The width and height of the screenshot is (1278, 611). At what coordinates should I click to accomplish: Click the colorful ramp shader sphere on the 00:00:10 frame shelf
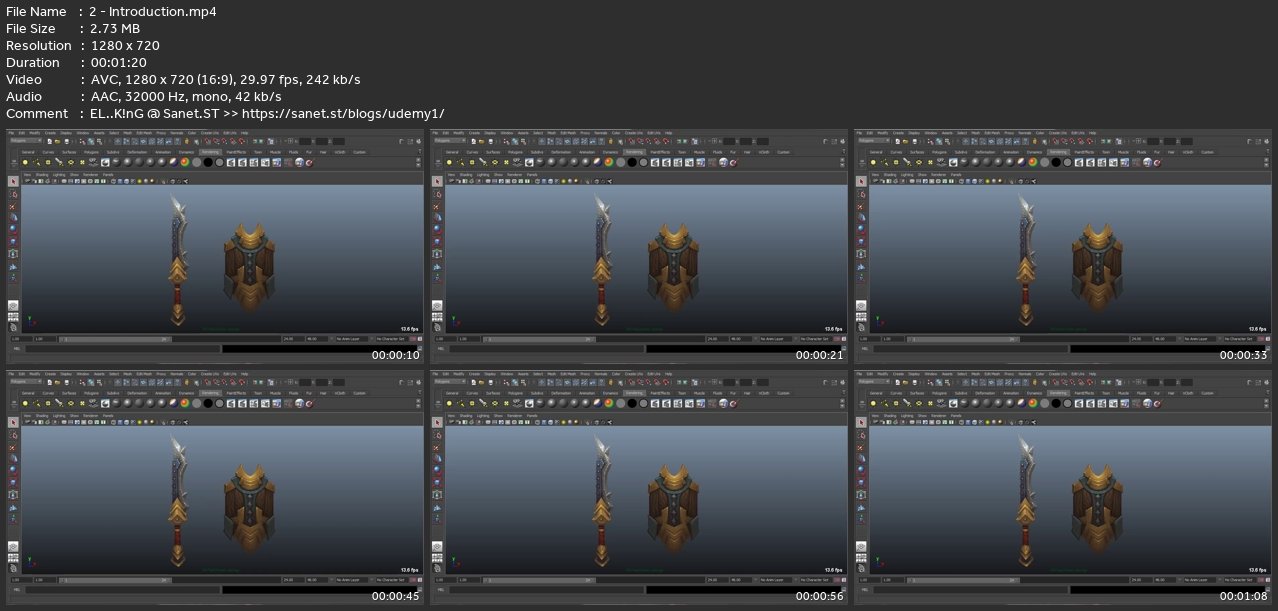185,162
